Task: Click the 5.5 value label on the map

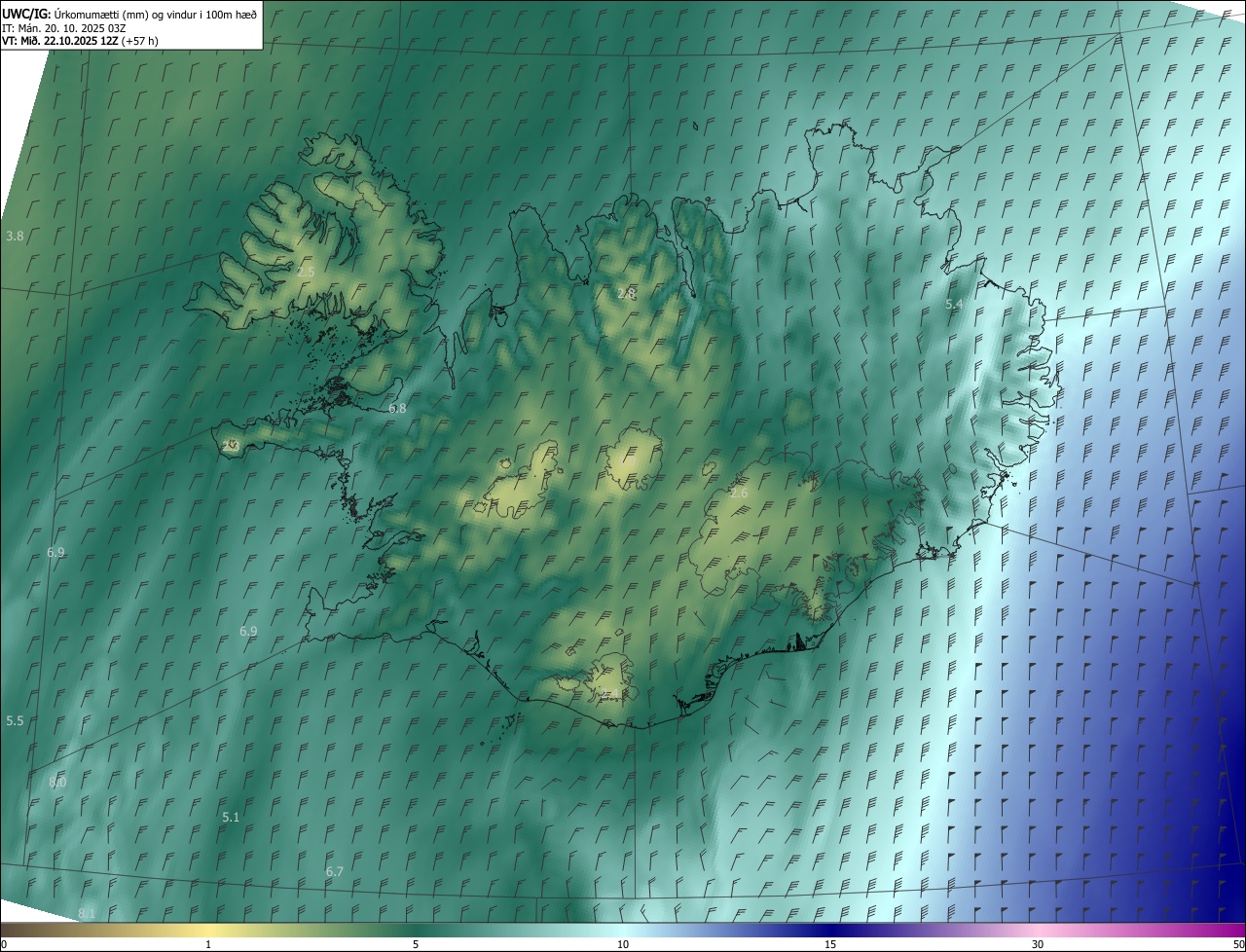Action: point(15,721)
